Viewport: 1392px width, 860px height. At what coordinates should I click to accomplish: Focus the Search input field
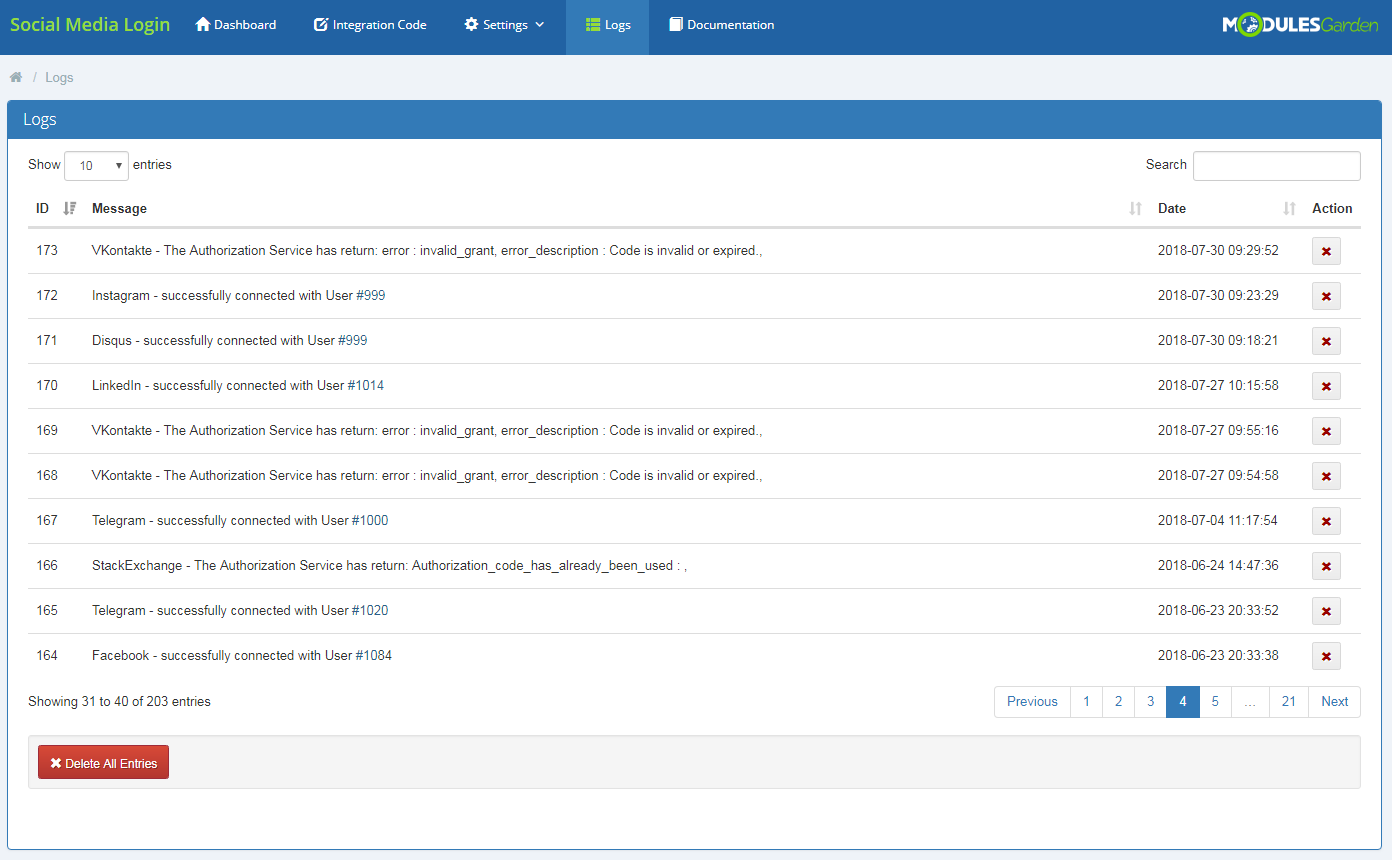click(x=1276, y=166)
